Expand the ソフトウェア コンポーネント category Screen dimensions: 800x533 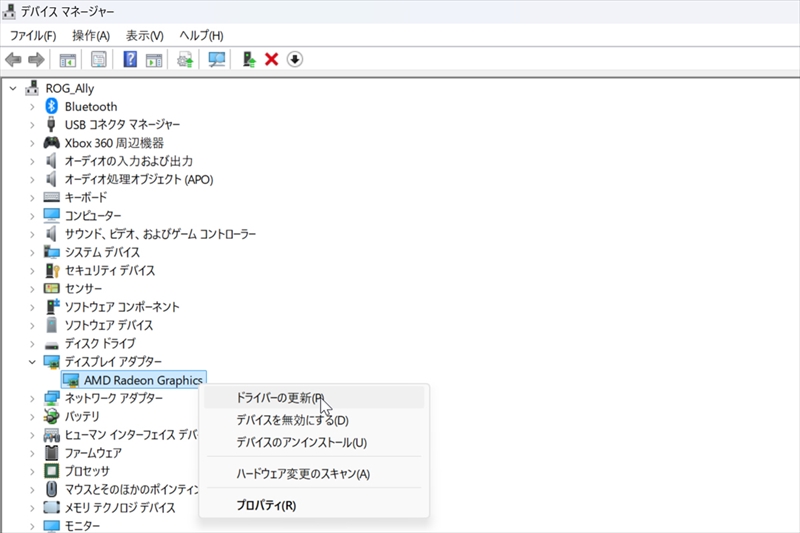(32, 307)
